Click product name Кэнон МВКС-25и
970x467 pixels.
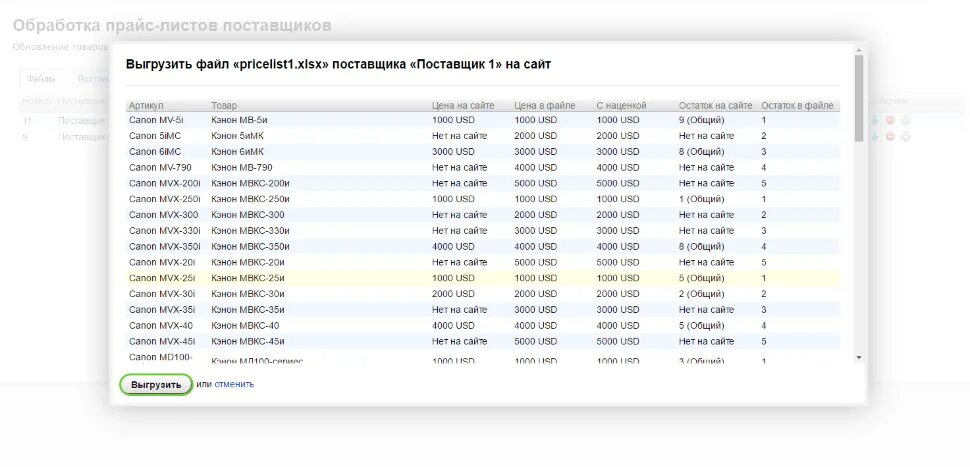click(x=248, y=278)
